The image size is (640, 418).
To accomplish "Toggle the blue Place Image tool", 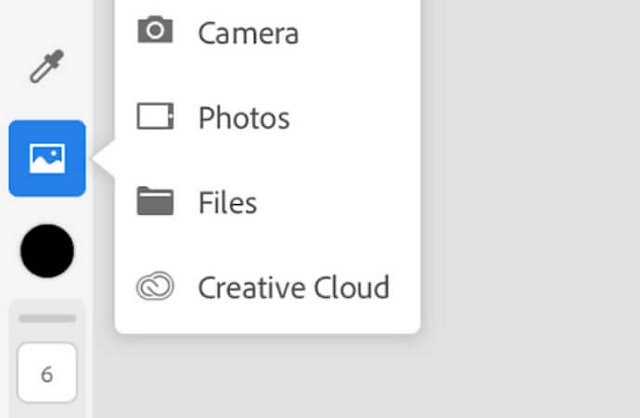I will tap(47, 158).
